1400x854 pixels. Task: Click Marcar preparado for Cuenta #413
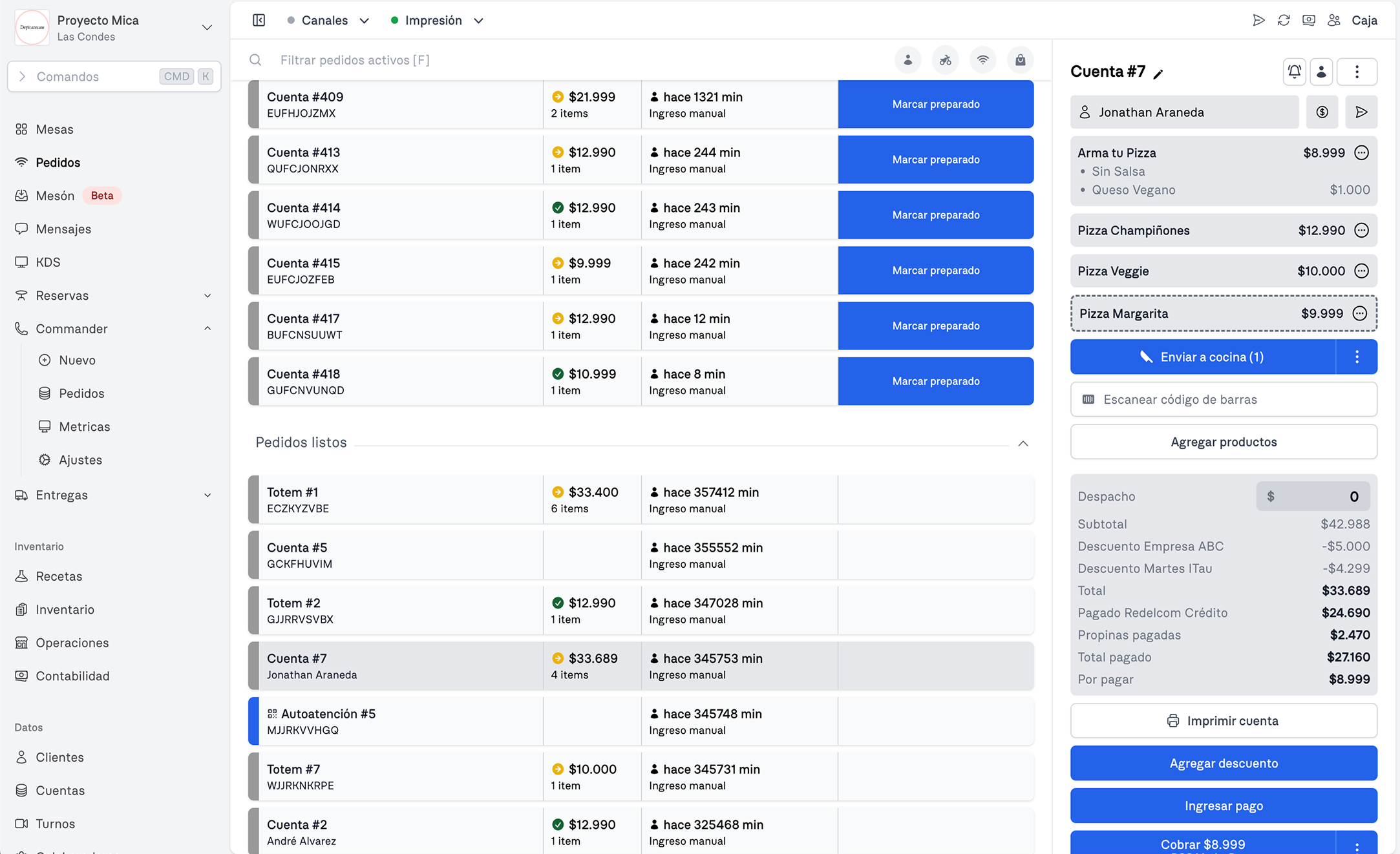coord(935,160)
